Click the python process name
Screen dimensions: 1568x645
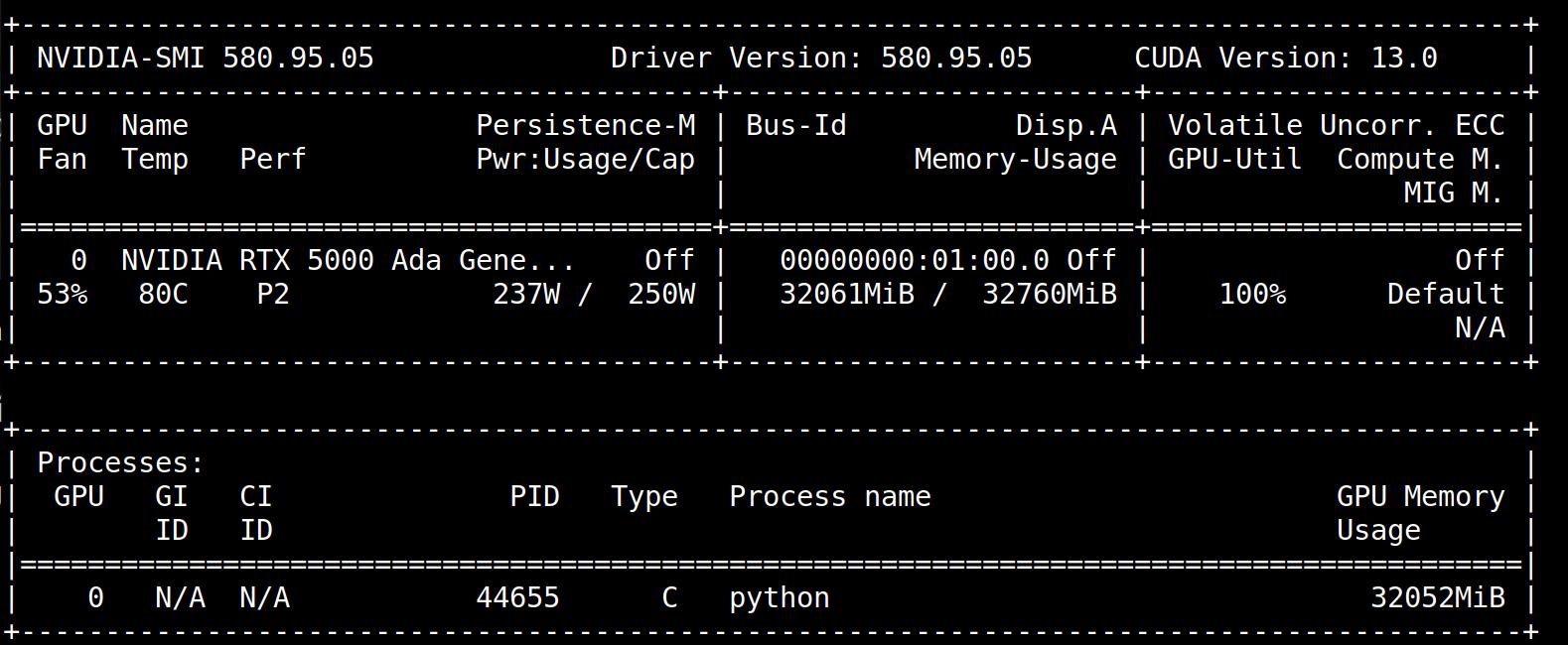coord(779,597)
